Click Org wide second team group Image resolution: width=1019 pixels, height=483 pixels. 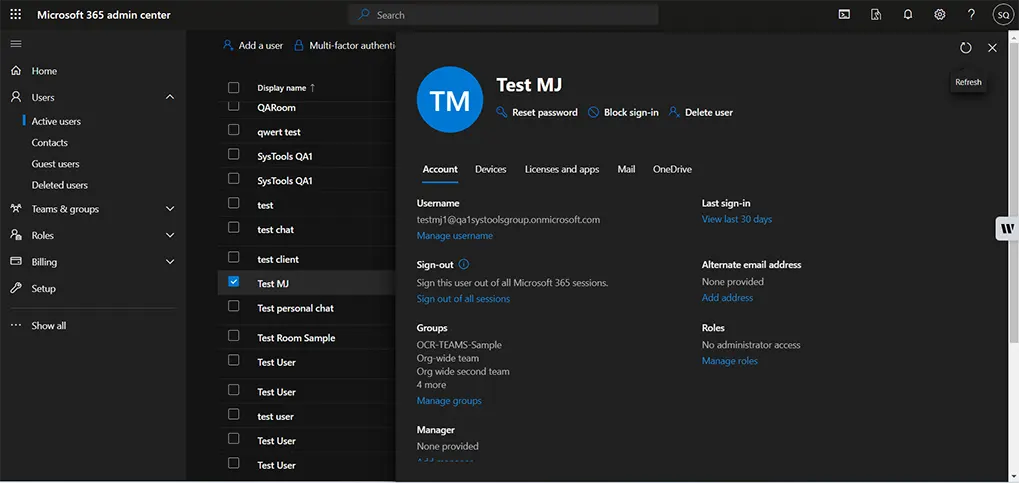(463, 372)
